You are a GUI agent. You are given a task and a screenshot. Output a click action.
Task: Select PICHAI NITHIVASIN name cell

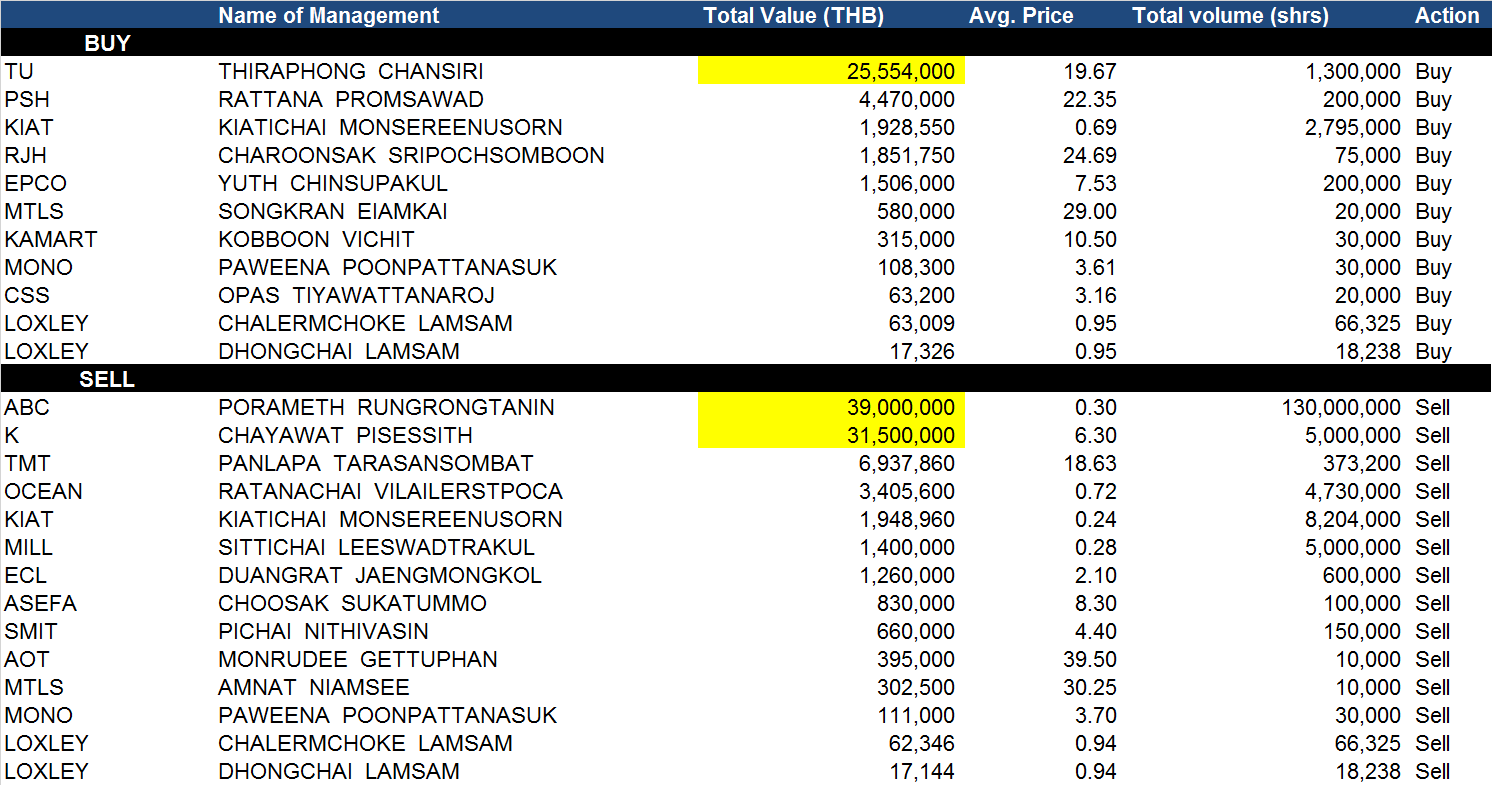[x=323, y=631]
